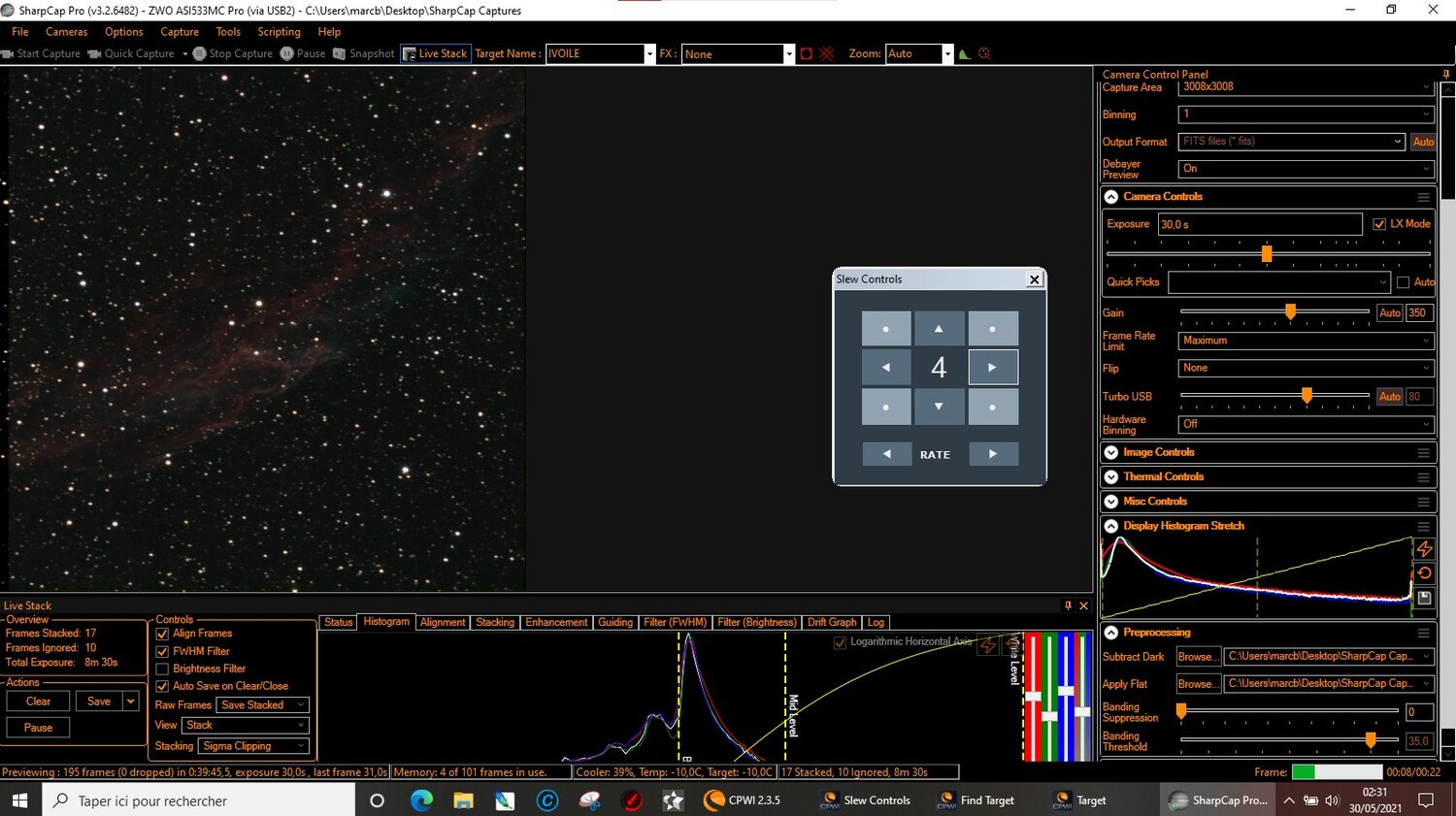Open the Output Format dropdown

tap(1292, 142)
